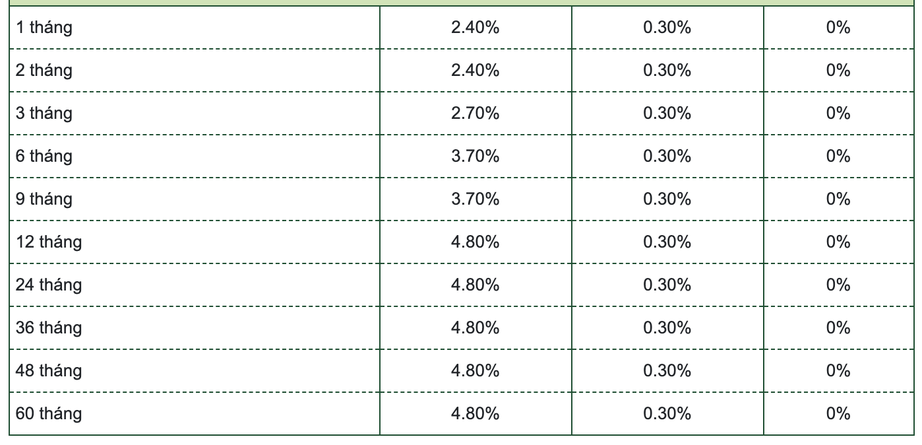922x445 pixels.
Task: Click the '60 tháng' term label
Action: point(49,414)
